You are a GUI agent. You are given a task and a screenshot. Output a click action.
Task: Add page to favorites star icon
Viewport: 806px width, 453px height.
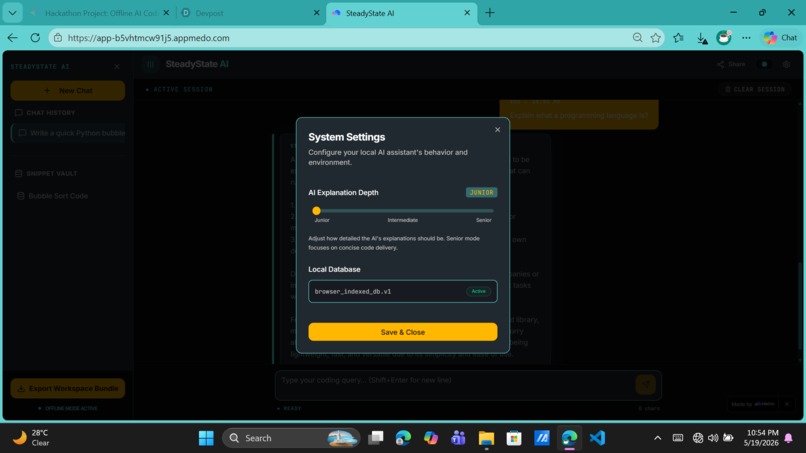point(655,38)
